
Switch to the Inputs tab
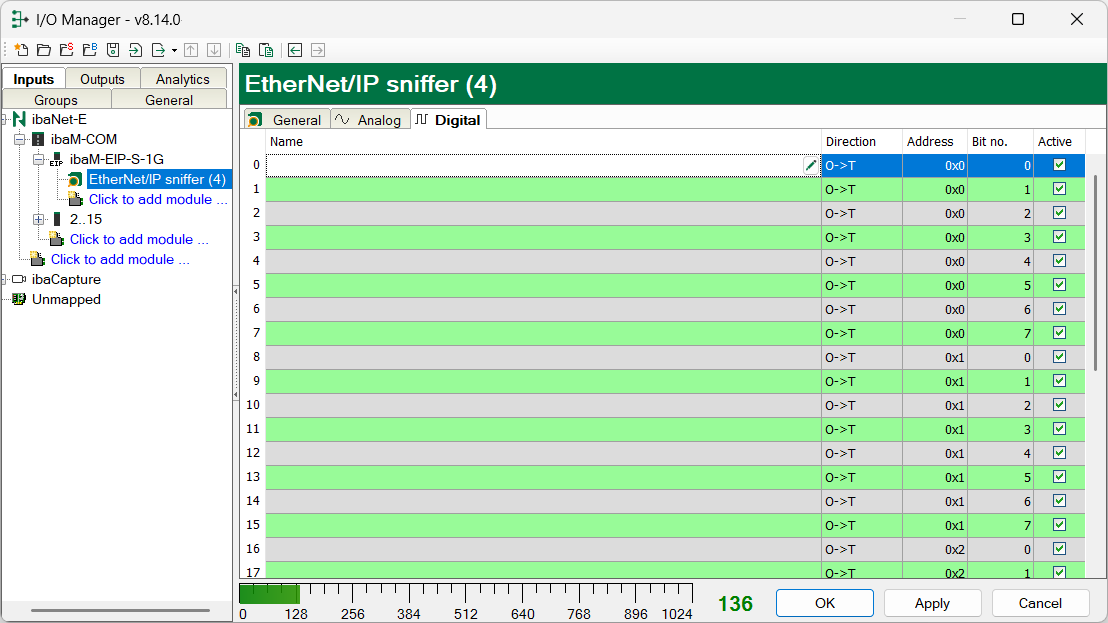(33, 79)
